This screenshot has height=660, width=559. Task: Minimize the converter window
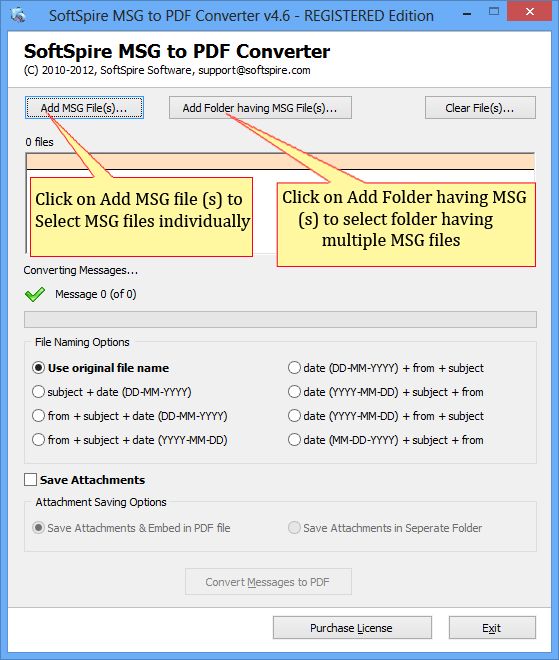(467, 13)
